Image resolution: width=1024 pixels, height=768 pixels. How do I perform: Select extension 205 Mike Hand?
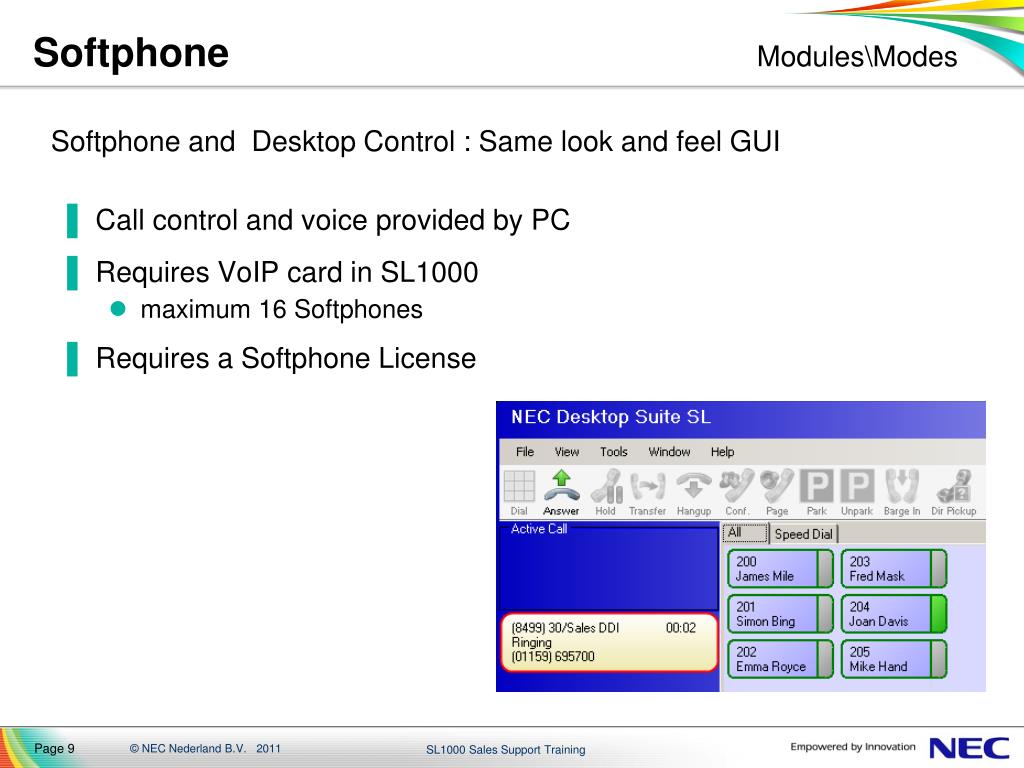(894, 659)
